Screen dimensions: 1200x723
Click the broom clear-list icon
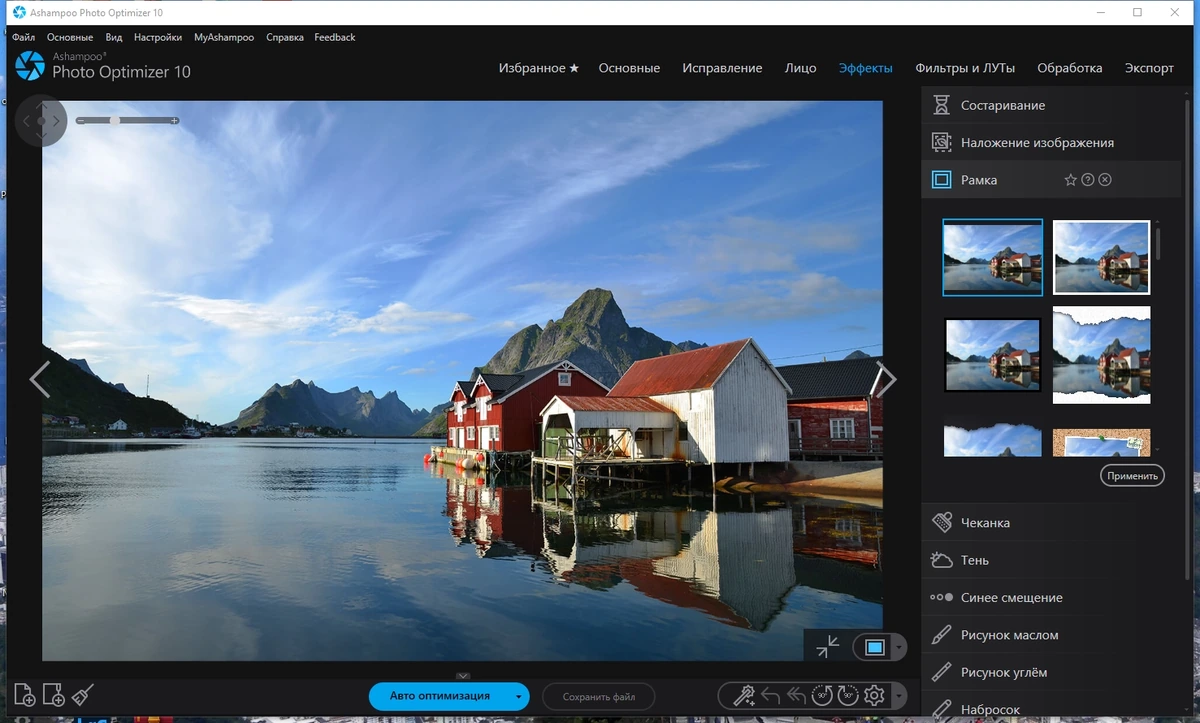click(83, 695)
